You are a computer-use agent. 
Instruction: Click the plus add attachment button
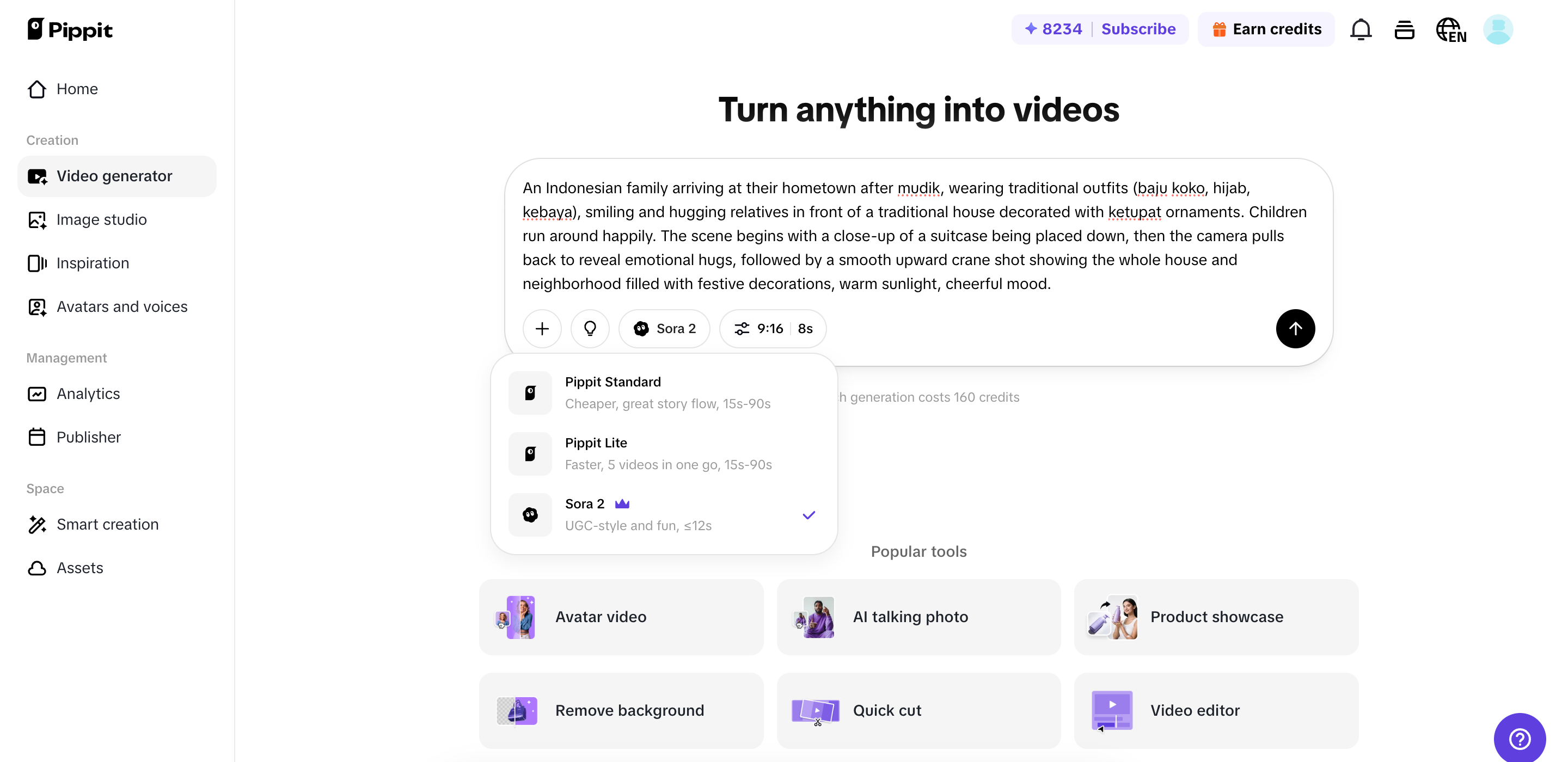[542, 329]
